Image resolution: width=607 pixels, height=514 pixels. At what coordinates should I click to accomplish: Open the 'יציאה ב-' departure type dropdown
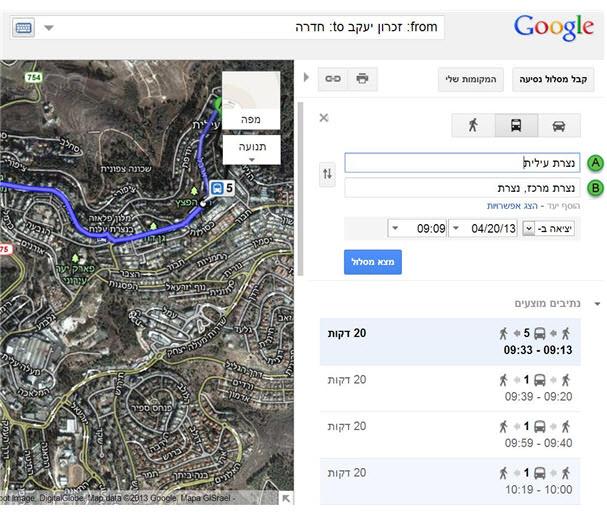[x=549, y=229]
